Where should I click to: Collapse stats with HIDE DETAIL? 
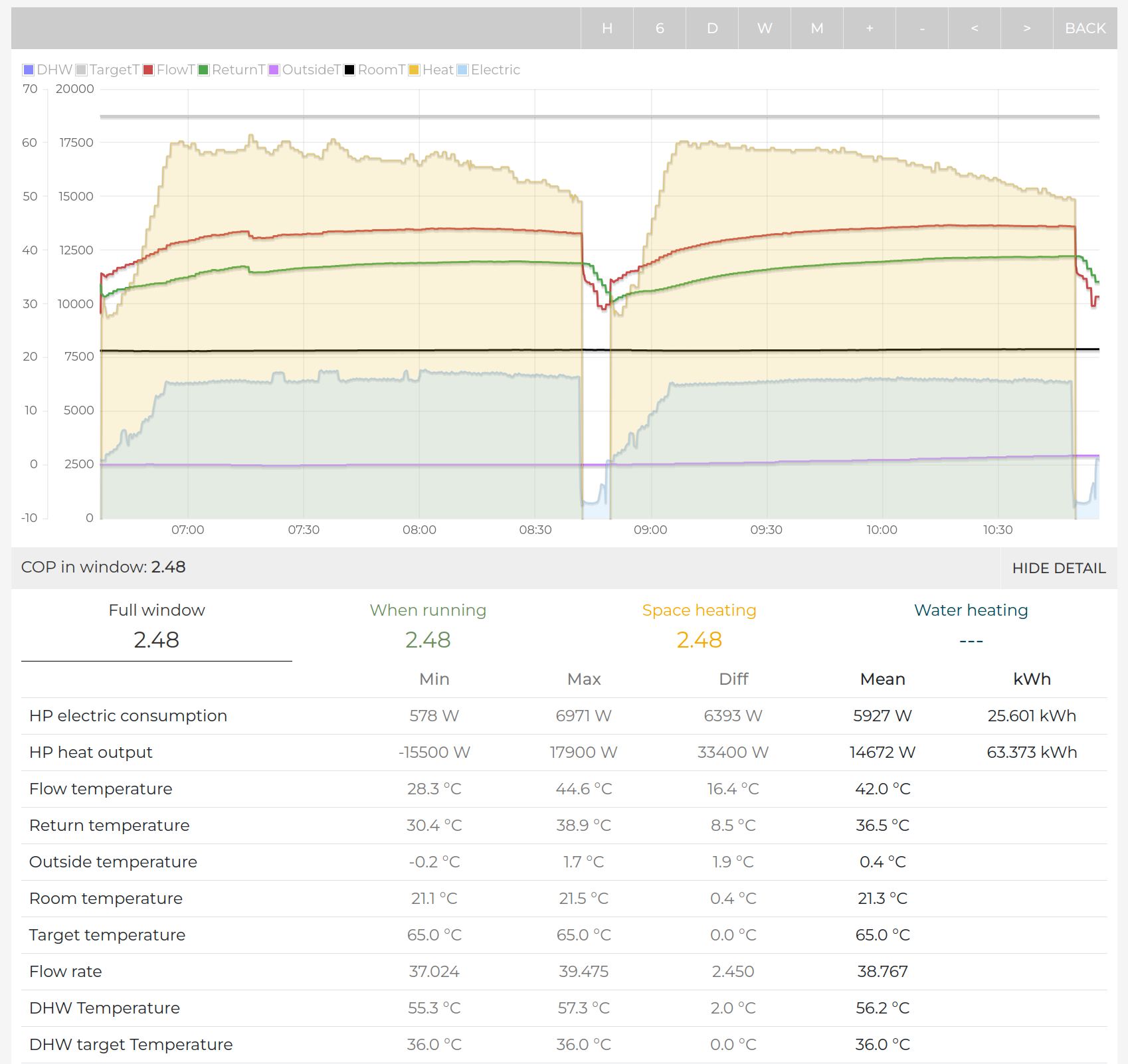point(1058,568)
